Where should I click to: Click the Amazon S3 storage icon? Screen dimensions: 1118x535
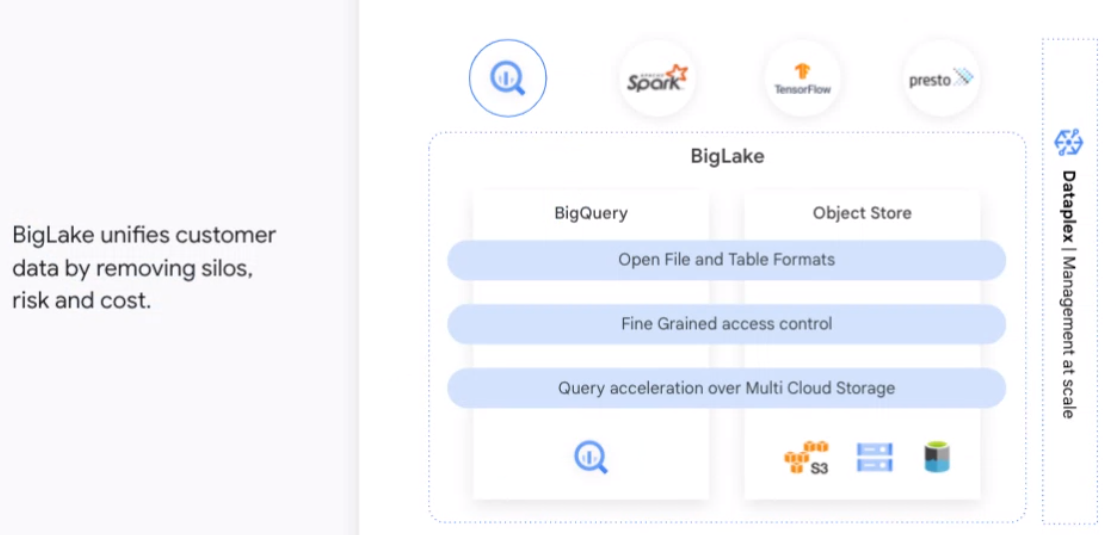pyautogui.click(x=807, y=458)
